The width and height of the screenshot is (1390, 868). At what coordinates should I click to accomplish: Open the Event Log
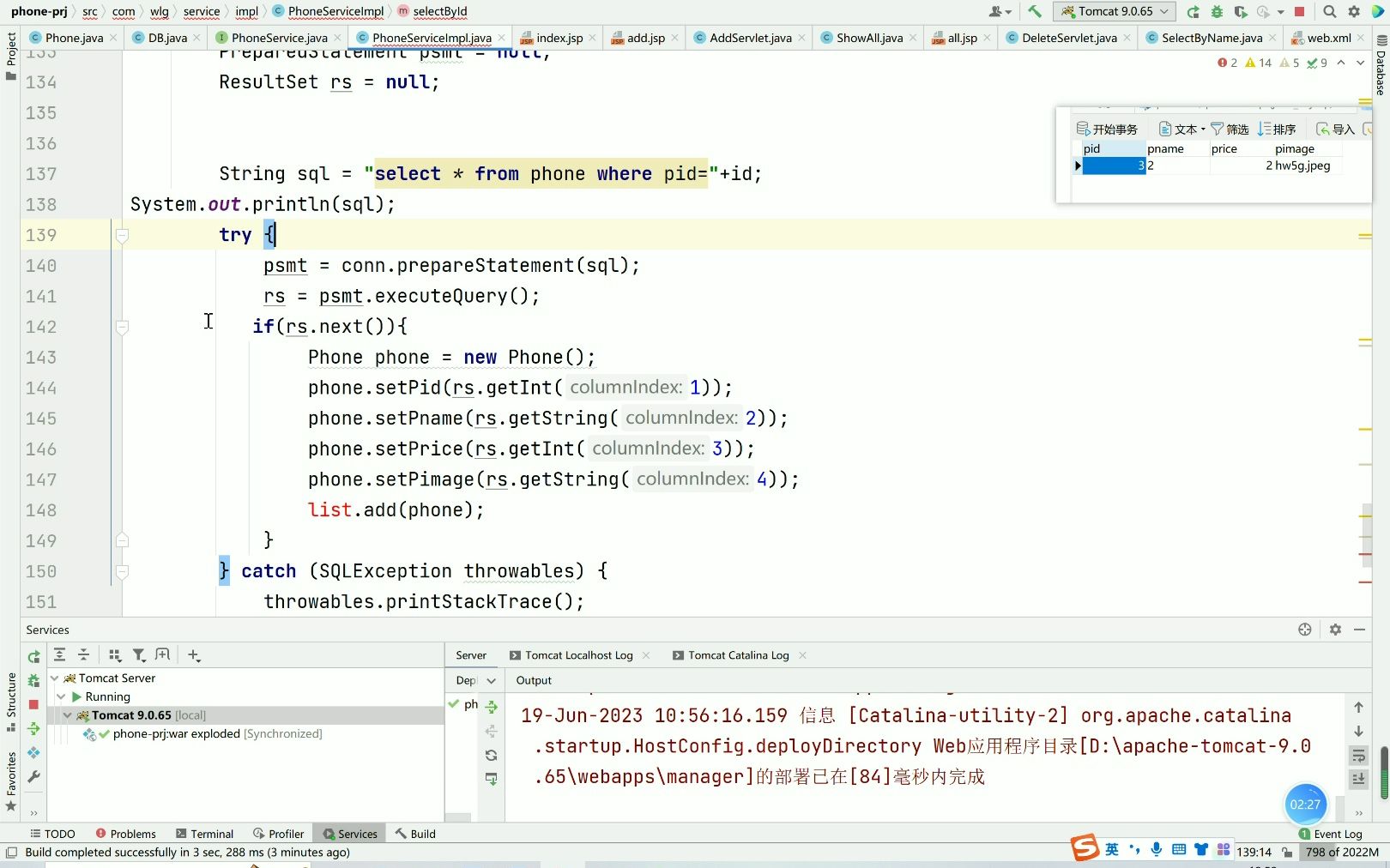pyautogui.click(x=1330, y=834)
